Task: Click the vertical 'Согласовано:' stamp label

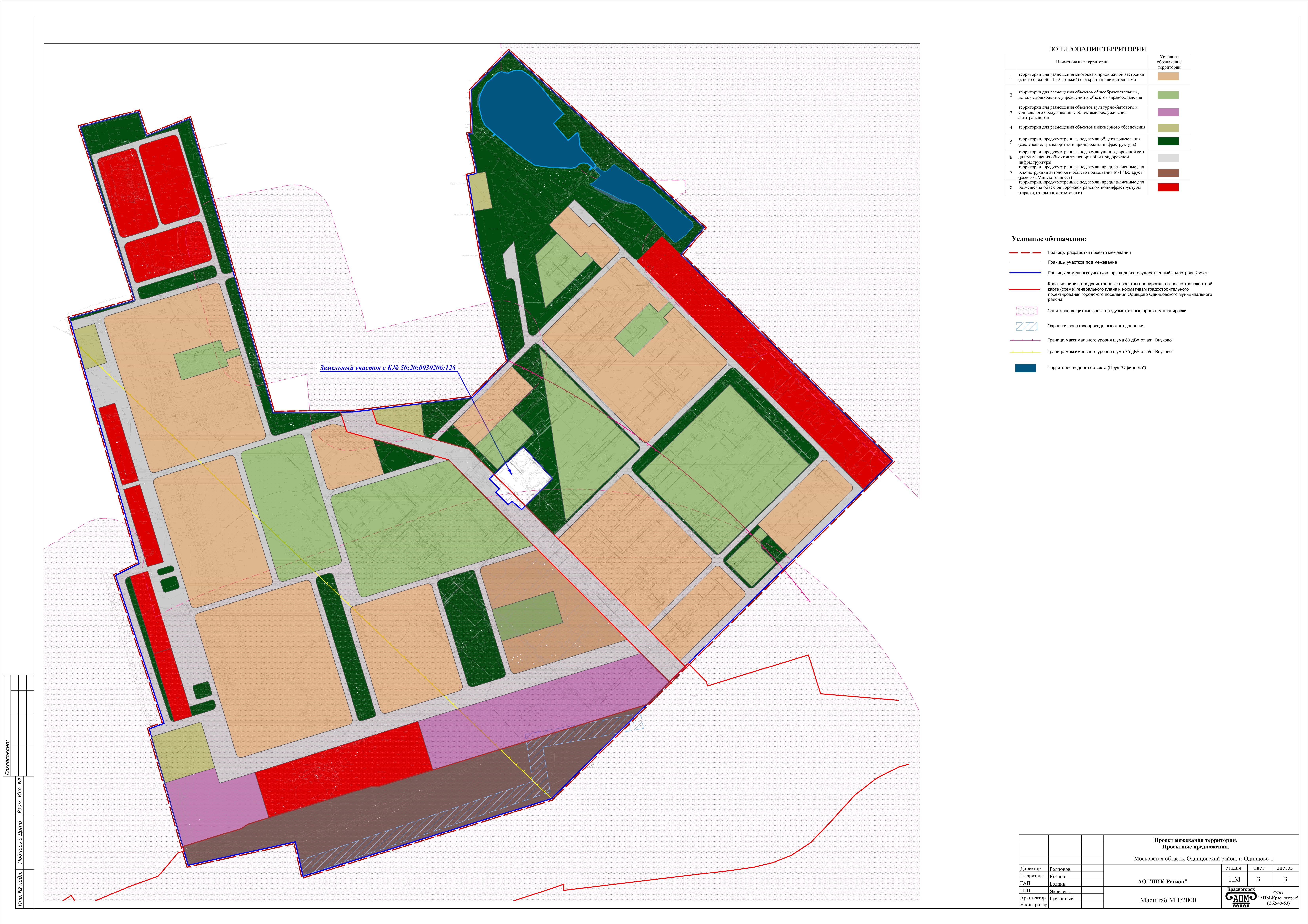Action: 7,758
